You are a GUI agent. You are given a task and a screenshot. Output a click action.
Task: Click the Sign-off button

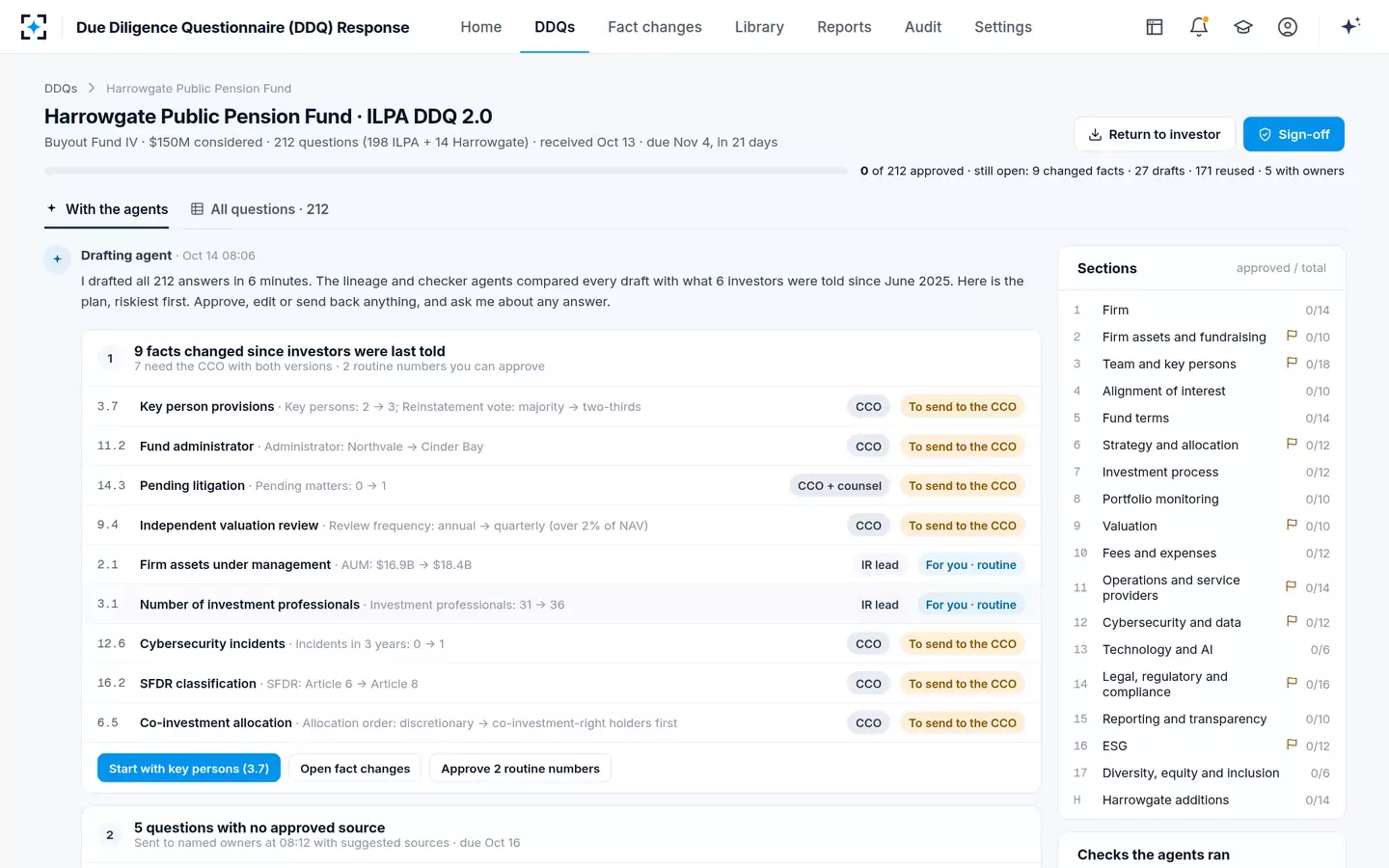tap(1294, 134)
